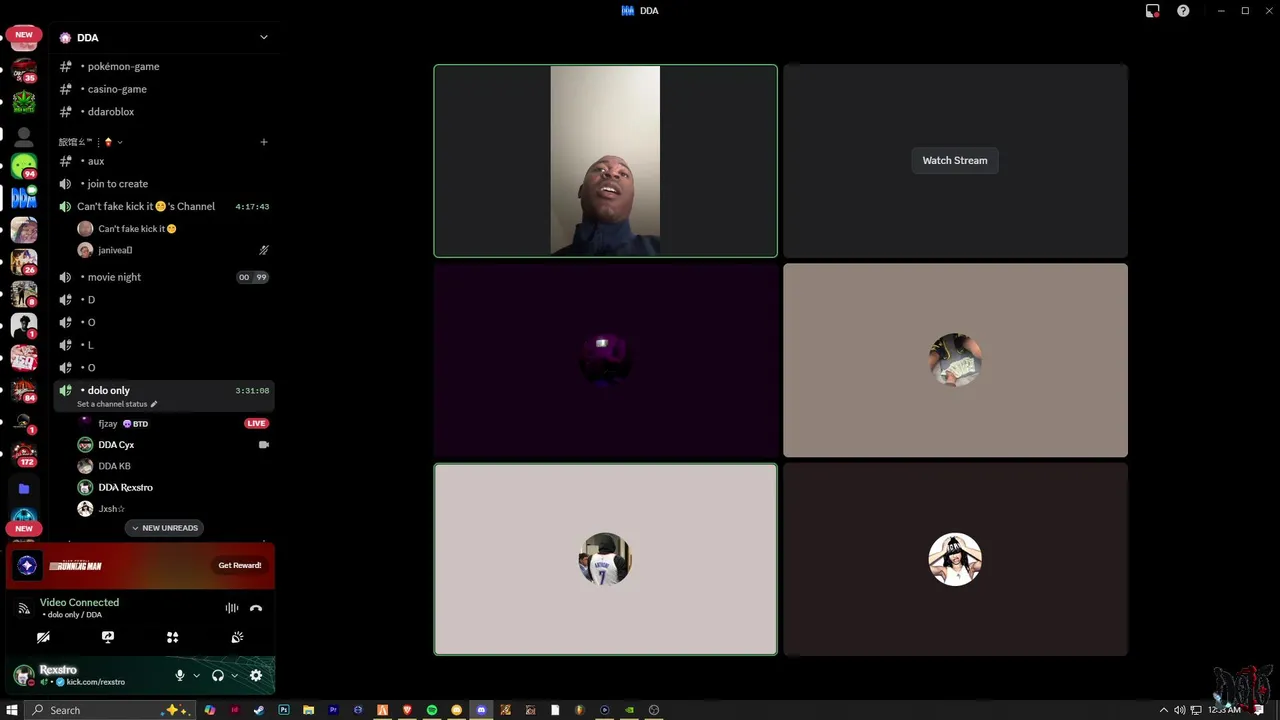Focus the jersey avatar participant tile

[605, 559]
